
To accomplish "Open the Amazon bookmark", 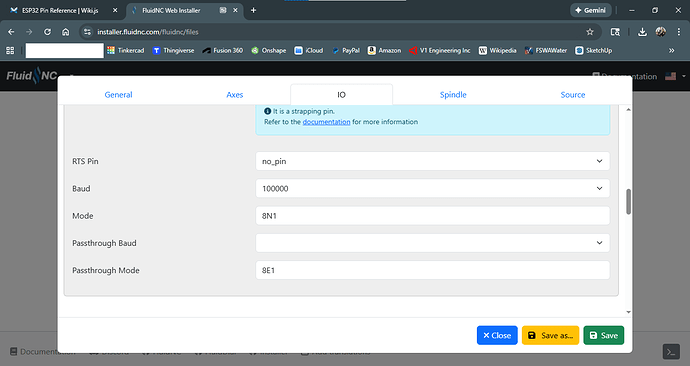I will tap(384, 51).
